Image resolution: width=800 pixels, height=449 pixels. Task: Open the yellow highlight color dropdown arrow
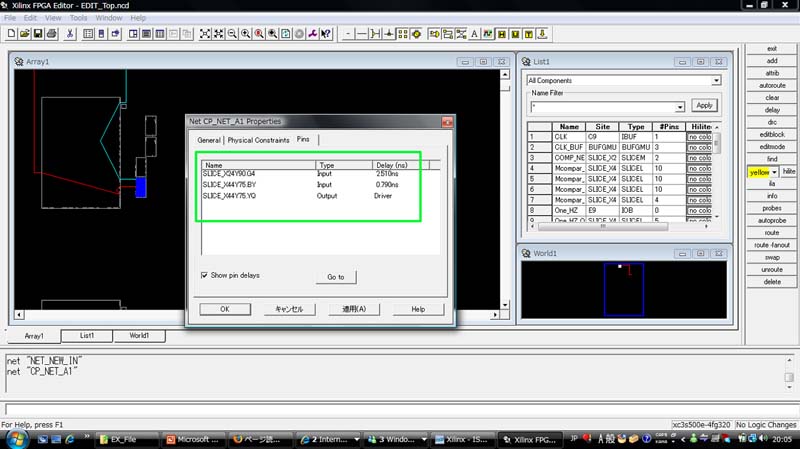point(774,172)
